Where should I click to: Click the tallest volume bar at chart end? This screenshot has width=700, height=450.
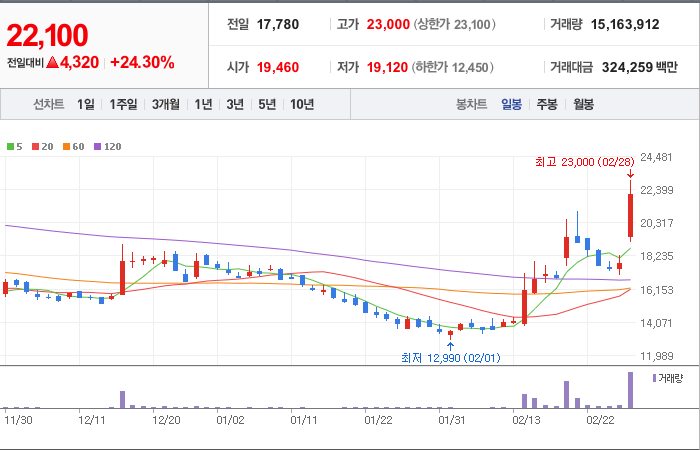pyautogui.click(x=630, y=390)
